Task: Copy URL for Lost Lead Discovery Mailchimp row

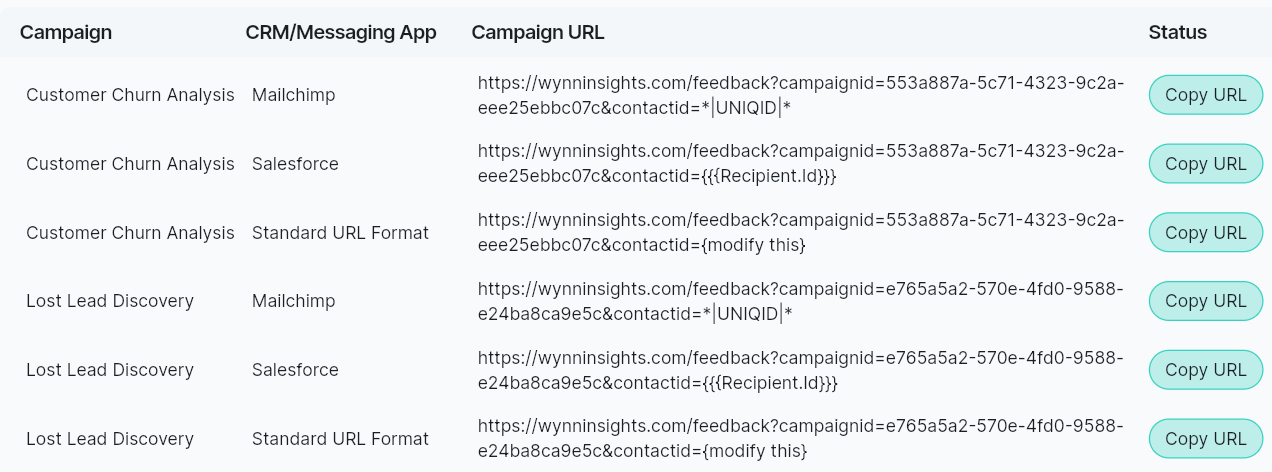Action: [1205, 301]
